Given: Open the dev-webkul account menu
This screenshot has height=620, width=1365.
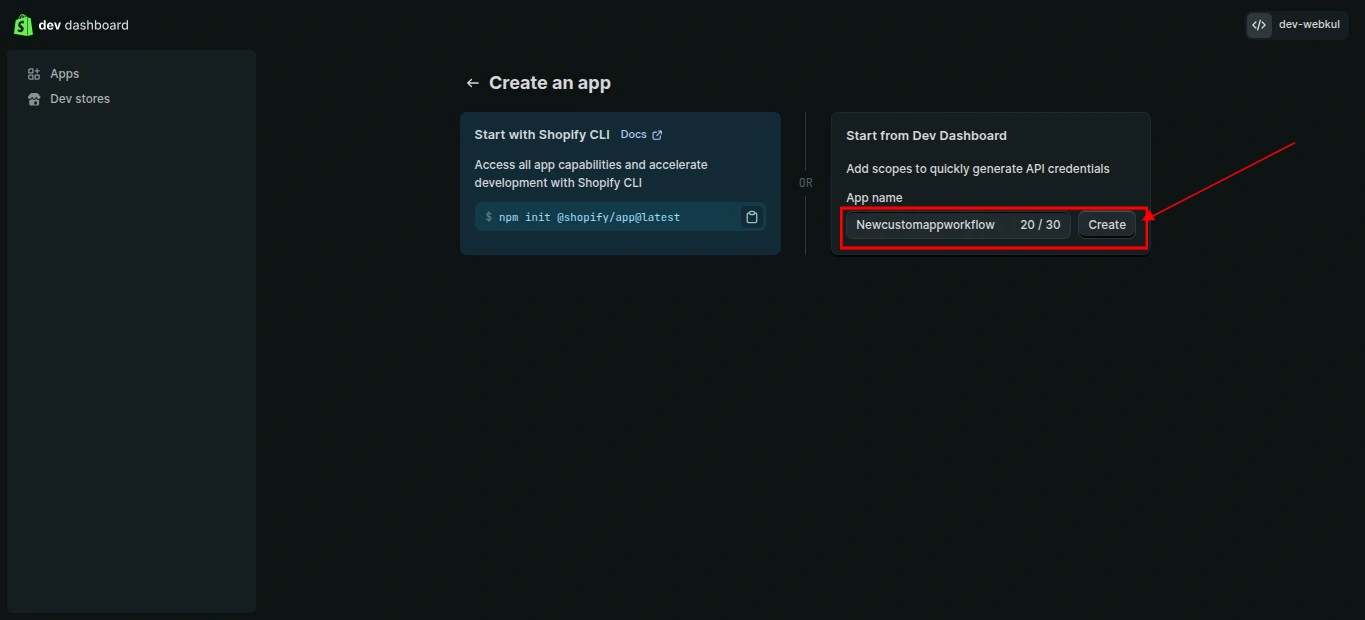Looking at the screenshot, I should point(1297,25).
